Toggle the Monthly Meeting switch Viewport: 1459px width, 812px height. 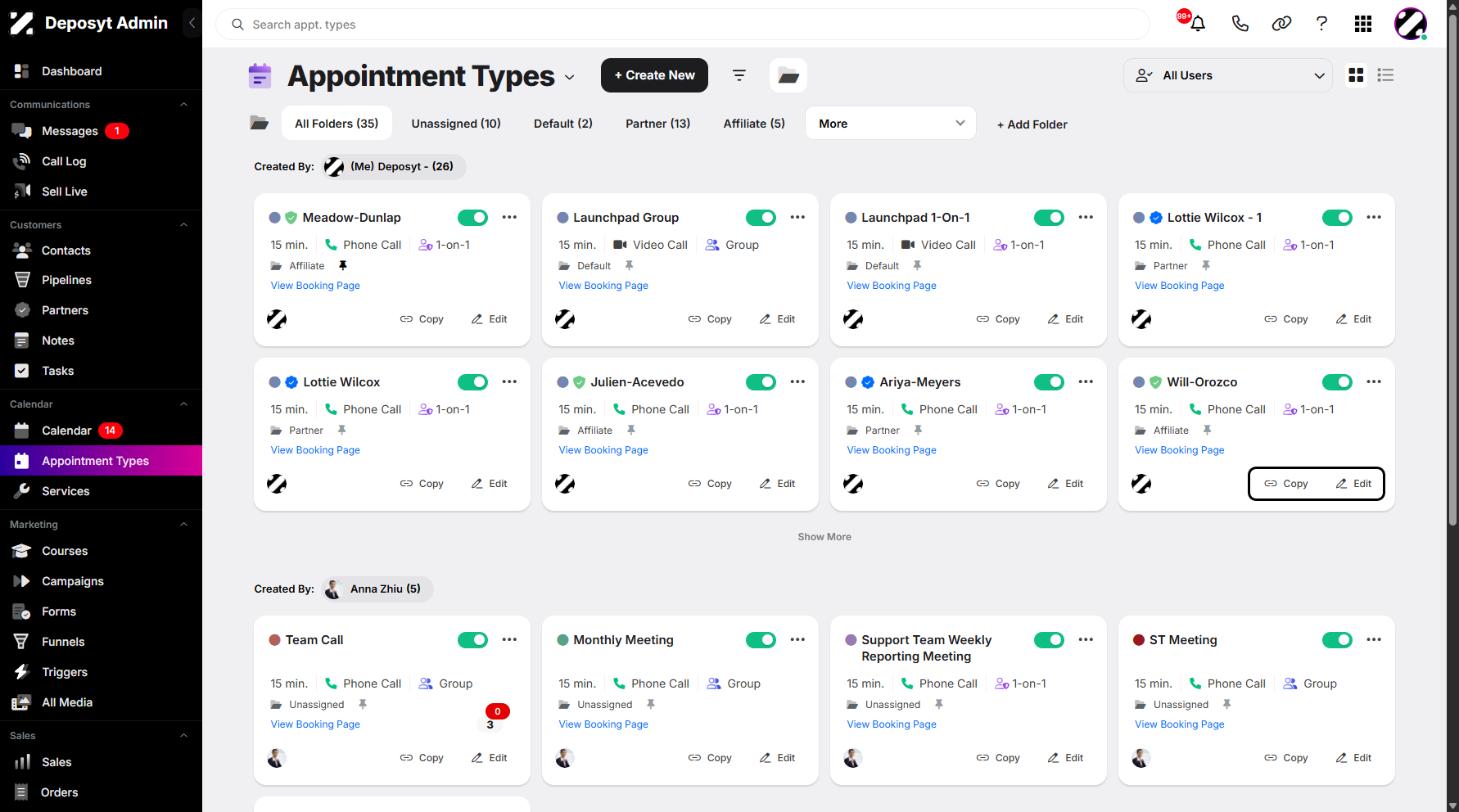[761, 640]
